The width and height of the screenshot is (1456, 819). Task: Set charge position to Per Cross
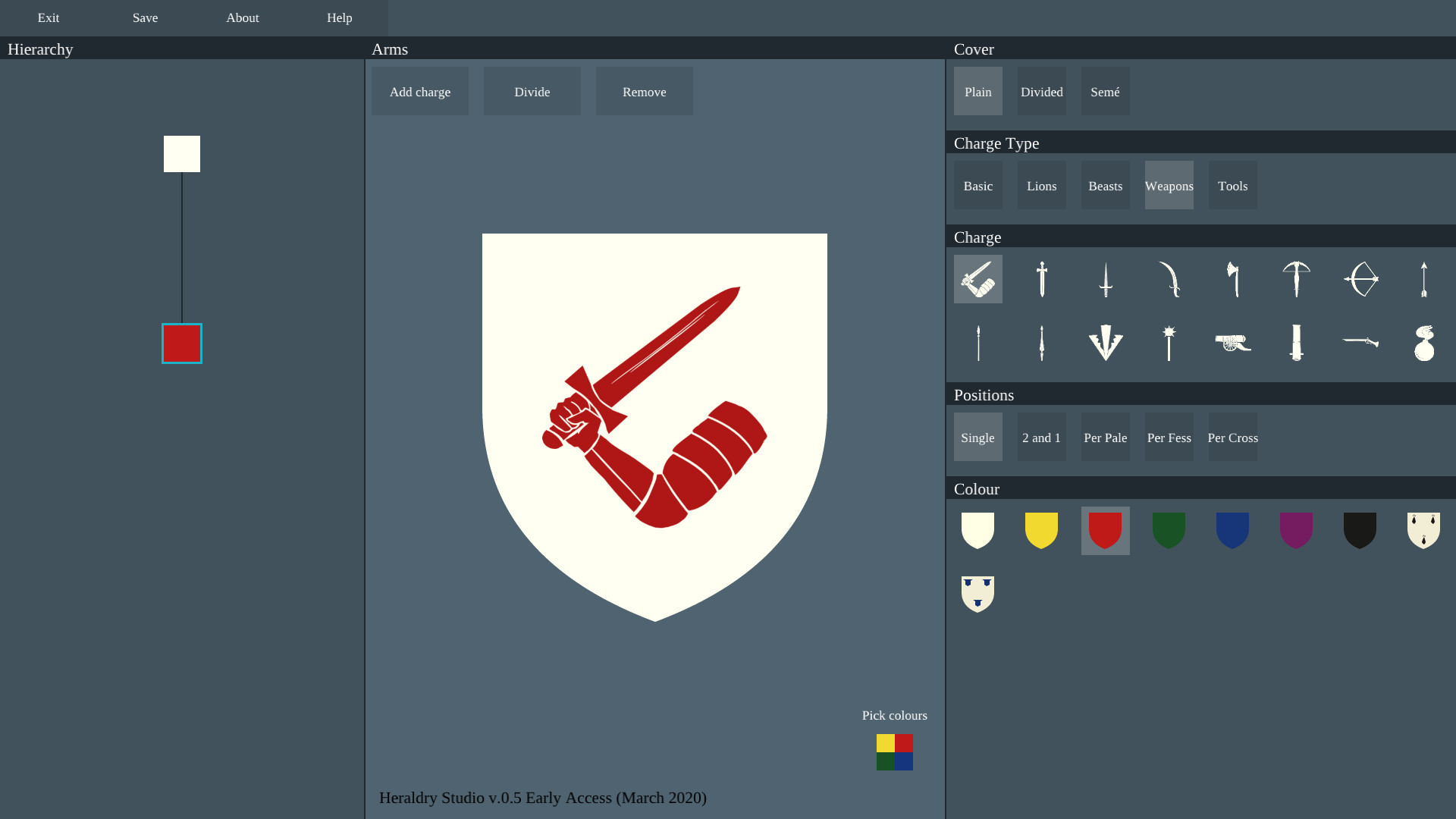[1232, 437]
